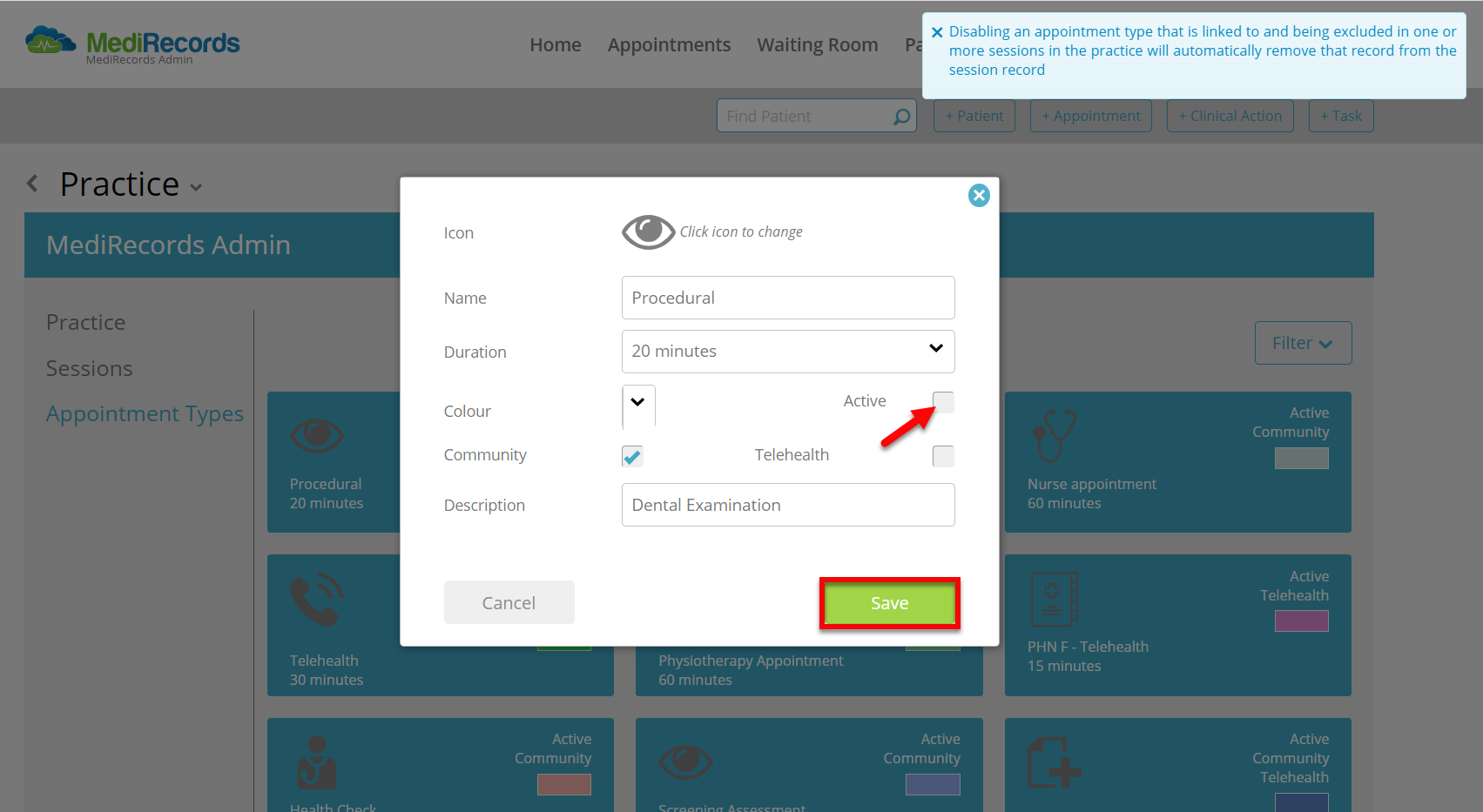1483x812 pixels.
Task: Click the 'Nurse appointment' card title
Action: click(1092, 484)
